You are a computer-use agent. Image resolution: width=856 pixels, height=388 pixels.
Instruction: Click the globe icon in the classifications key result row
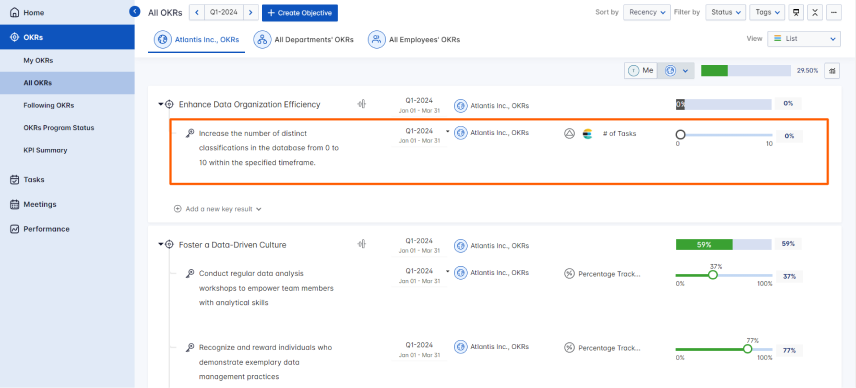[x=461, y=133]
